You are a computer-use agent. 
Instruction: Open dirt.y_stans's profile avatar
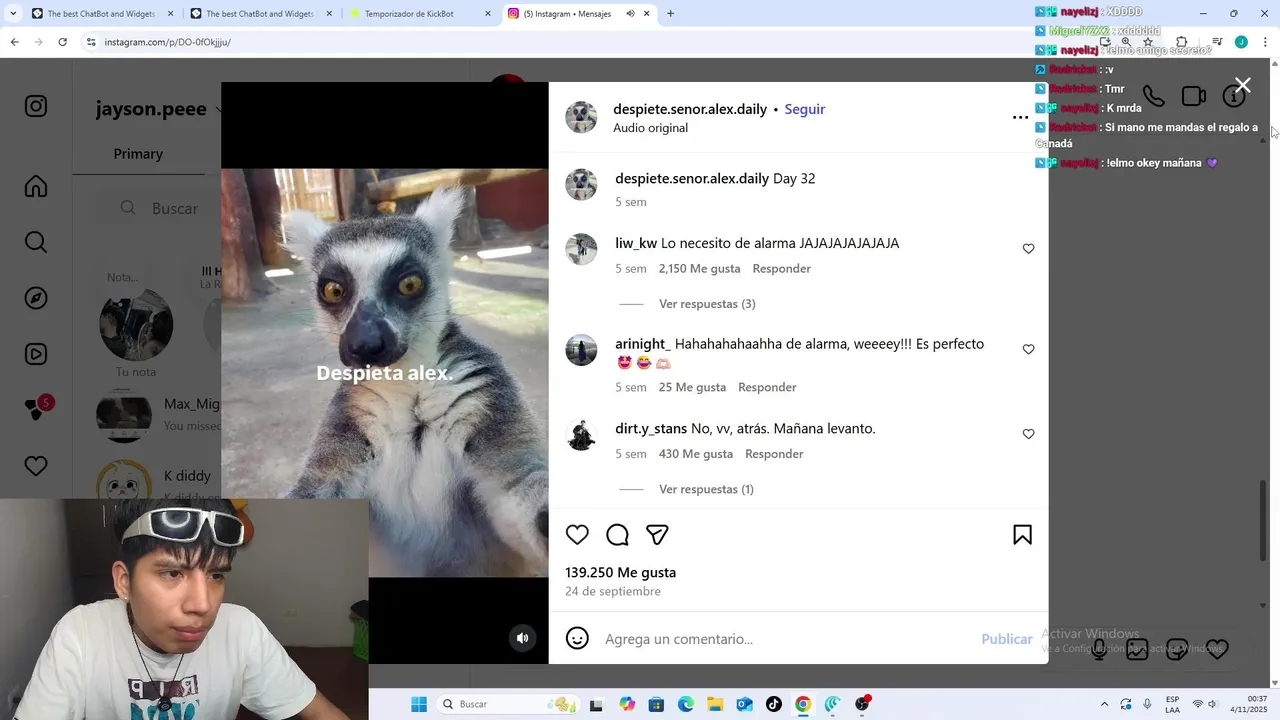click(581, 435)
